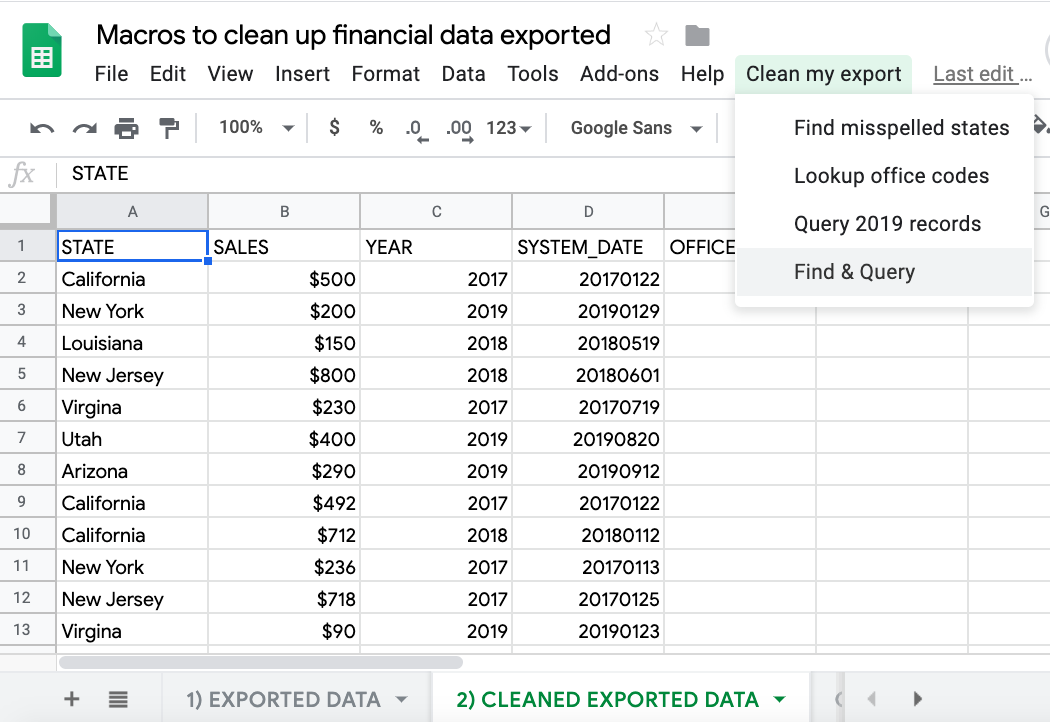Open the all sheets list icon
Screen dimensions: 1050x722
(118, 699)
